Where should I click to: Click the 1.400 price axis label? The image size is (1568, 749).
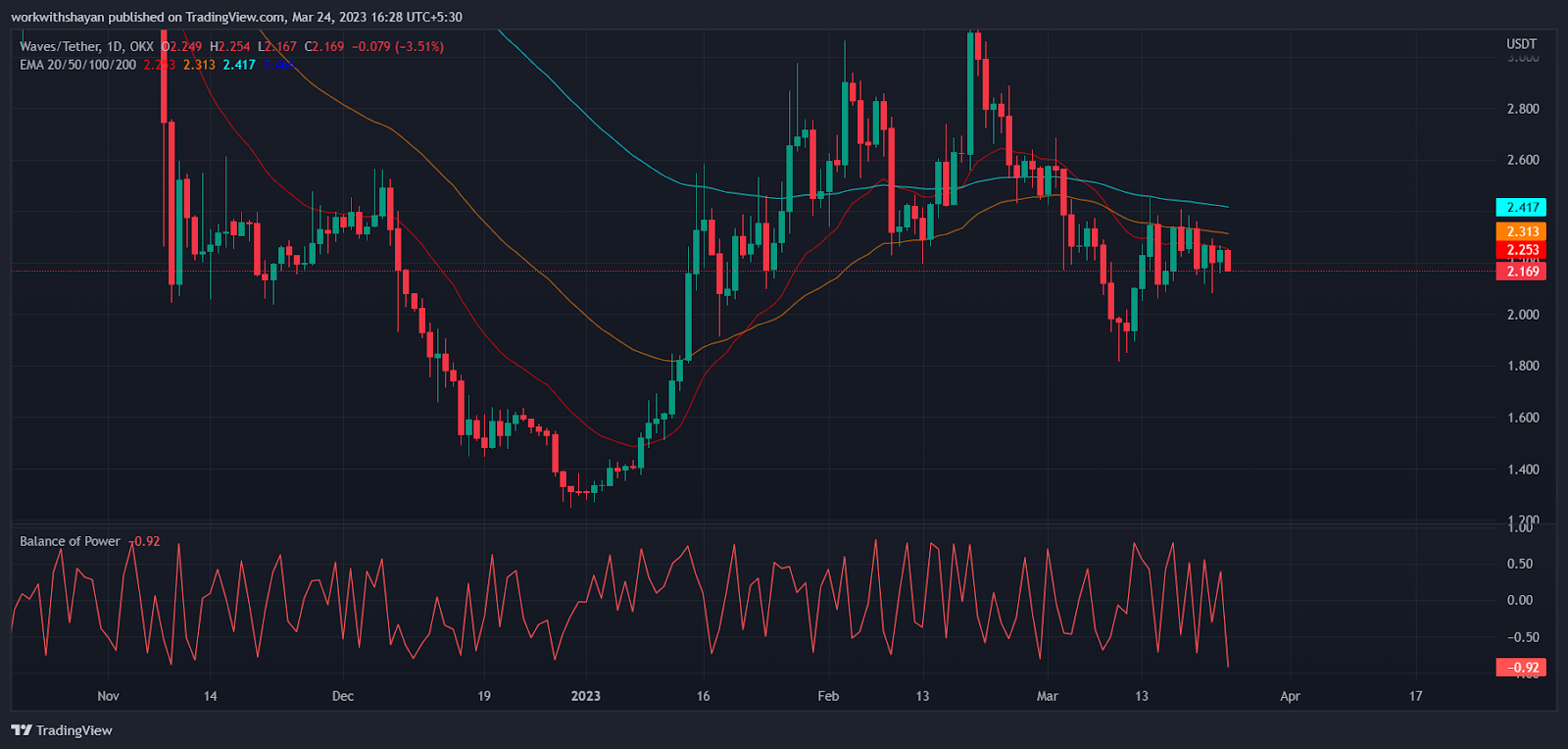[x=1523, y=470]
